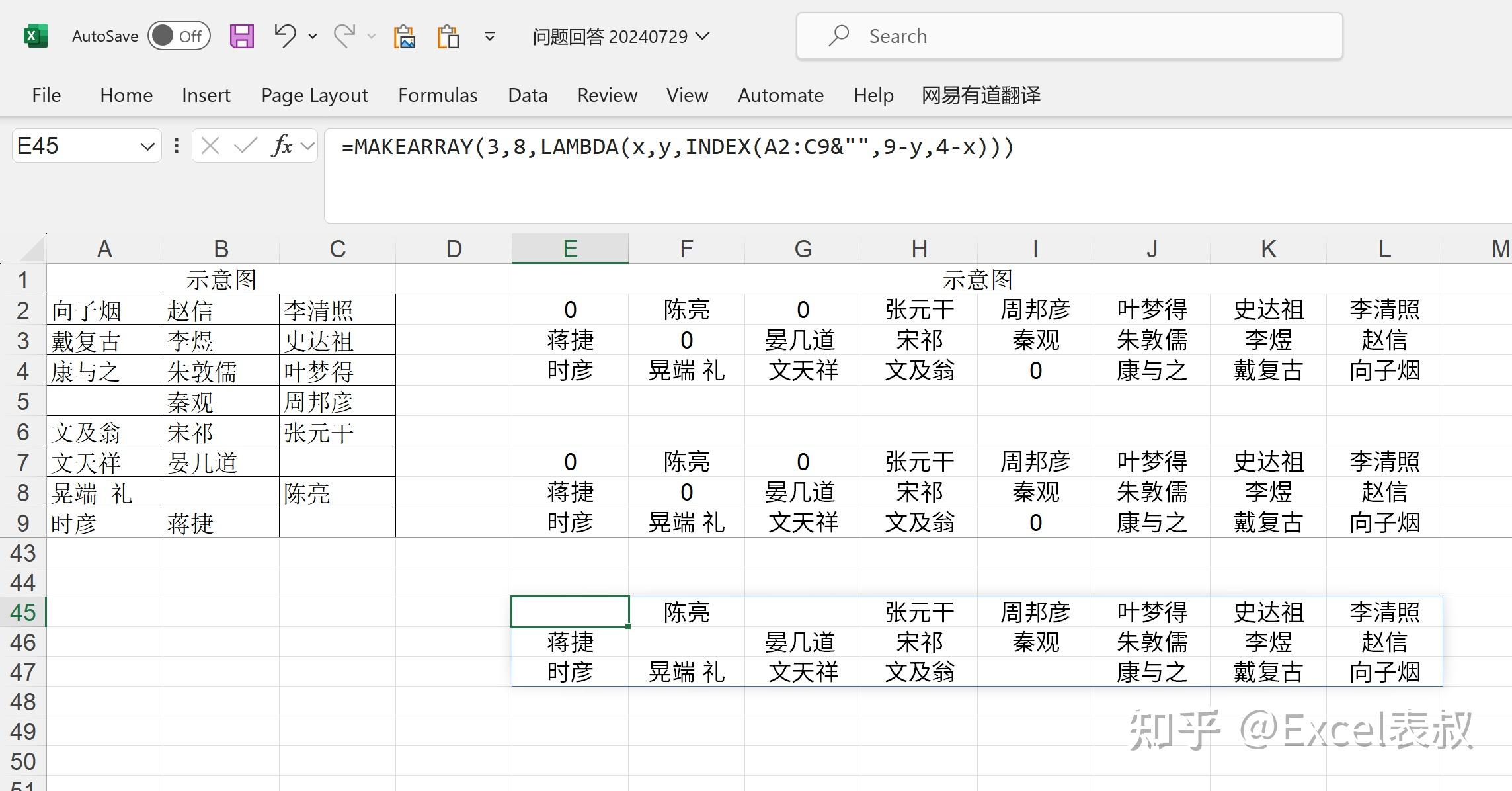Open the Undo history dropdown arrow

click(x=313, y=36)
